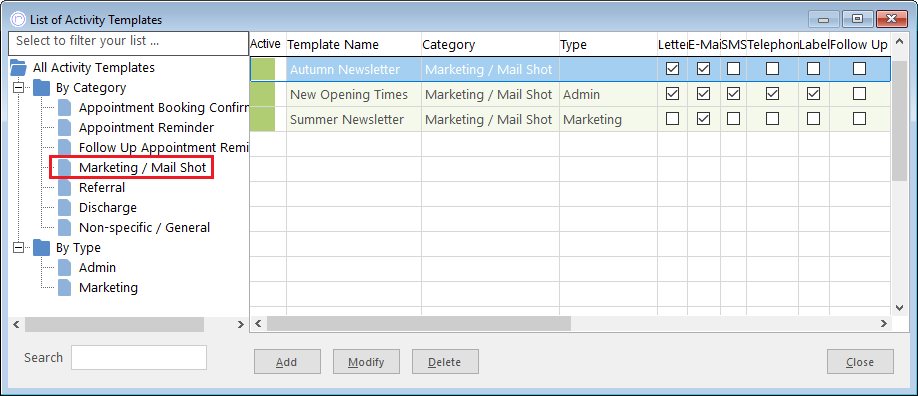
Task: Select All Activity Templates root
Action: click(x=94, y=68)
